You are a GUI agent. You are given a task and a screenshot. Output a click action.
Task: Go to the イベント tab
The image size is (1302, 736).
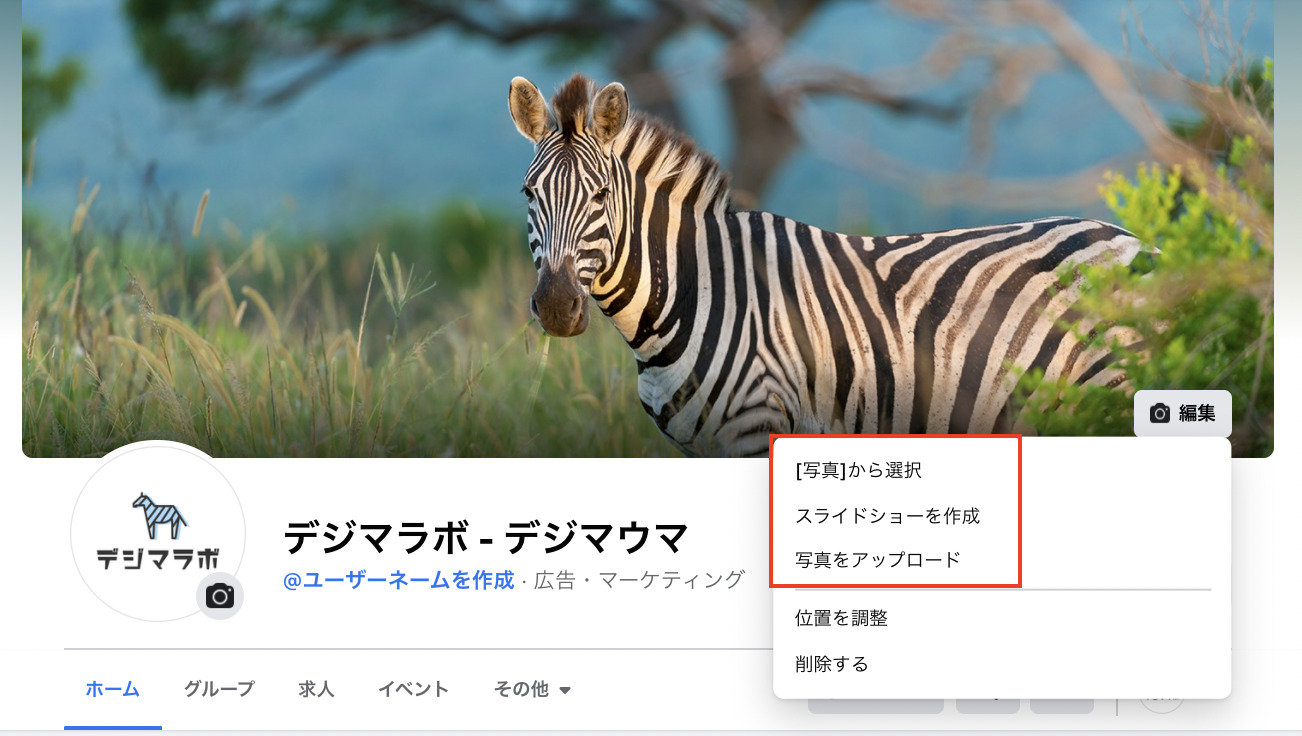[413, 689]
